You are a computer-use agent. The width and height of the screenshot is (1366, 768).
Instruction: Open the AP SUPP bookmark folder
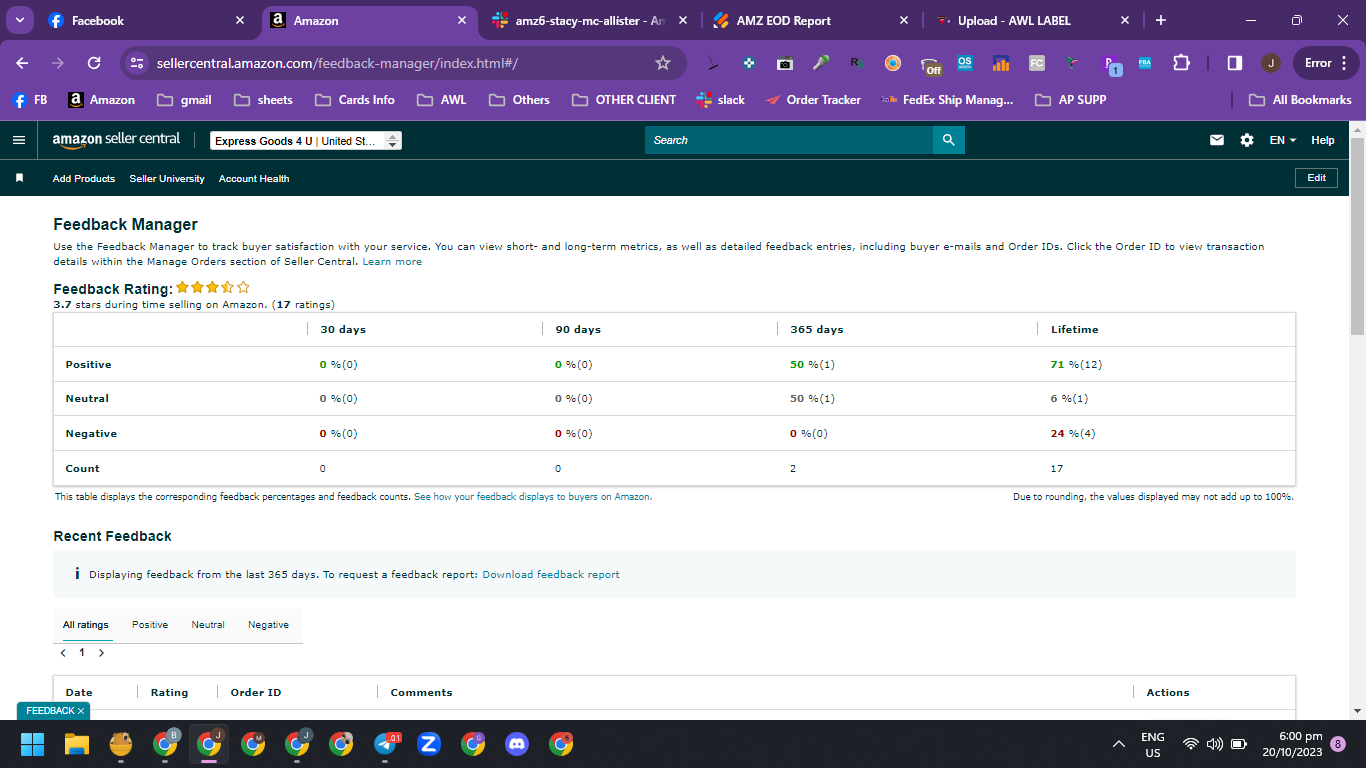coord(1071,100)
